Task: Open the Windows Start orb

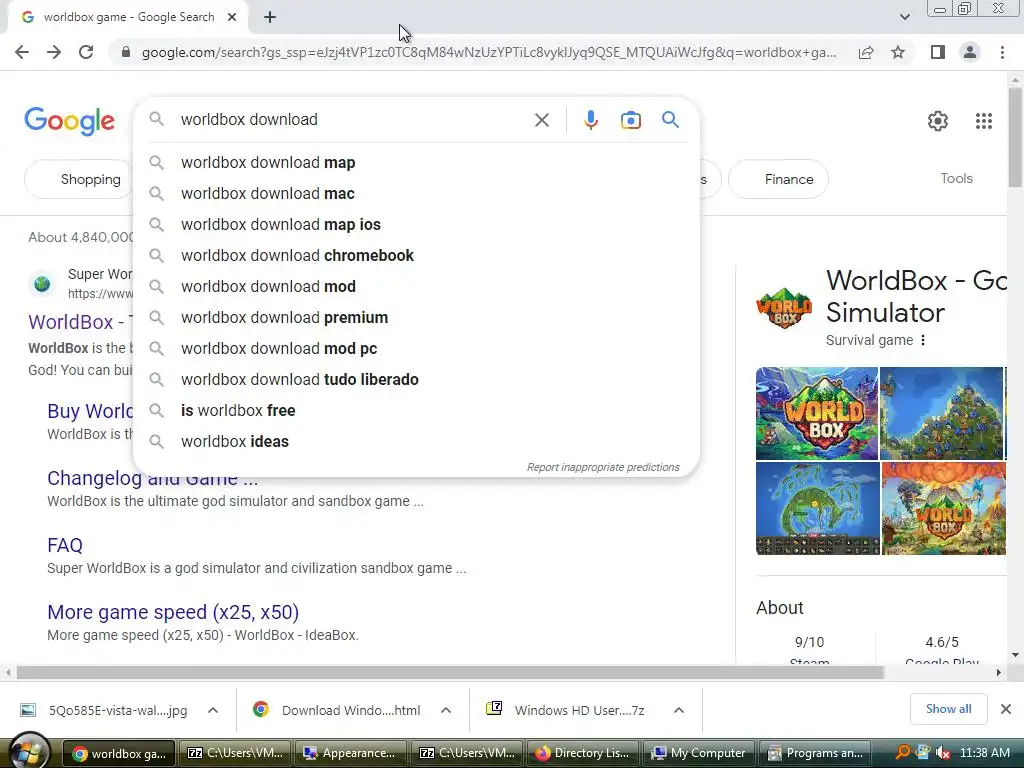Action: tap(29, 752)
